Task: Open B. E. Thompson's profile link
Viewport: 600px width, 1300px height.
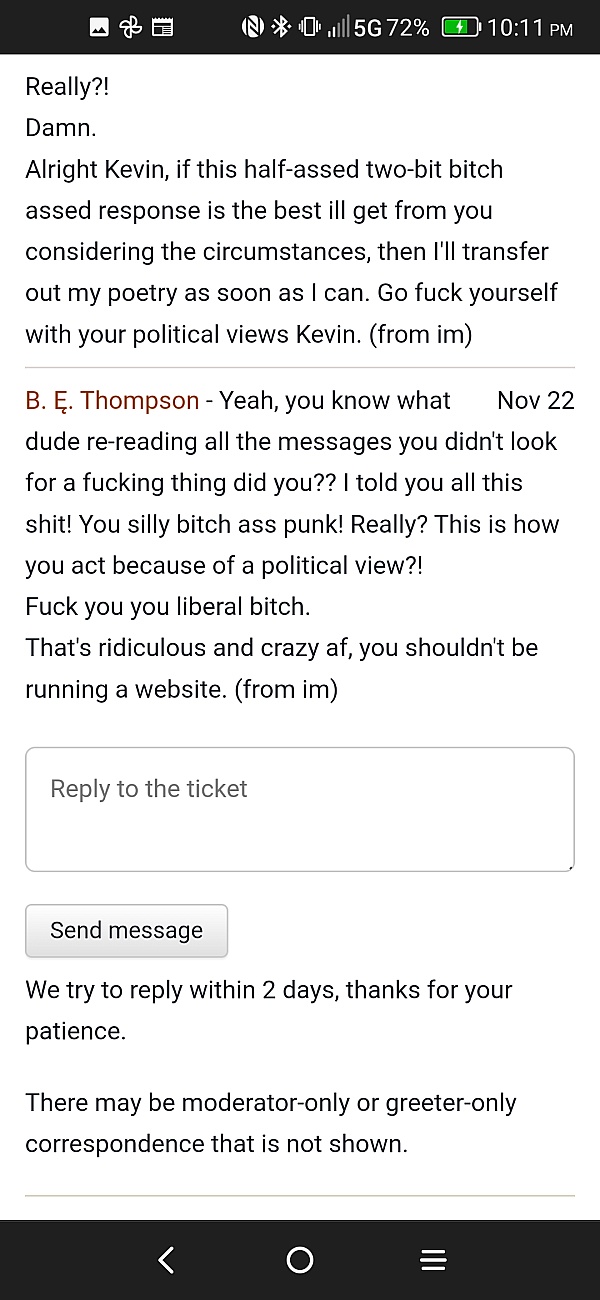Action: [112, 400]
